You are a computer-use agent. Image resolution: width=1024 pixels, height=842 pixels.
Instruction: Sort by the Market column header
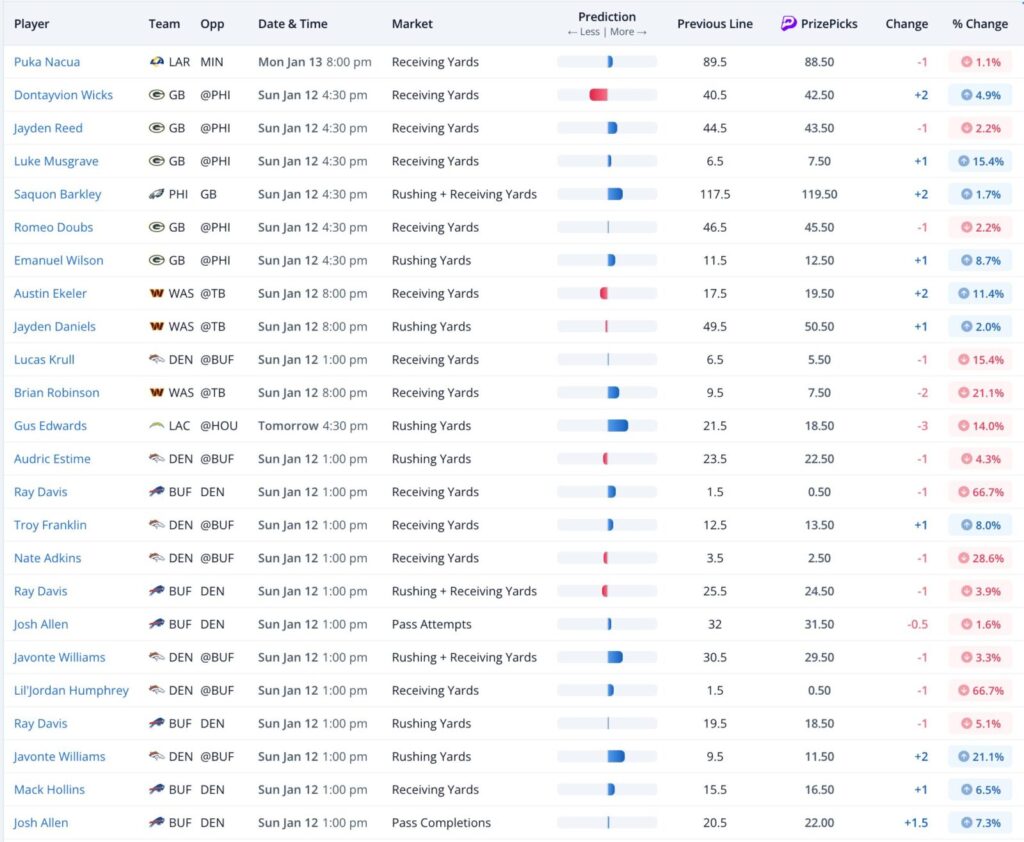[412, 24]
